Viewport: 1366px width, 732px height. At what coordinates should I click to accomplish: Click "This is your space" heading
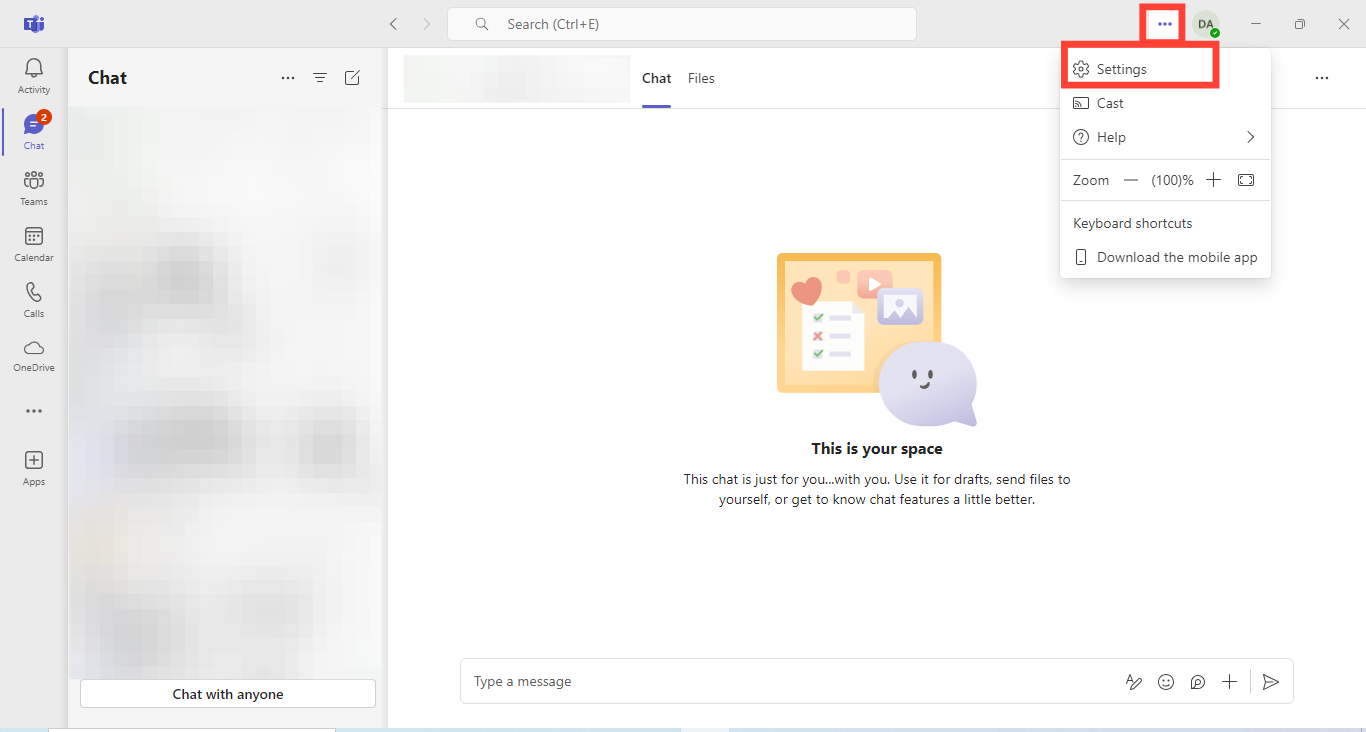point(877,449)
